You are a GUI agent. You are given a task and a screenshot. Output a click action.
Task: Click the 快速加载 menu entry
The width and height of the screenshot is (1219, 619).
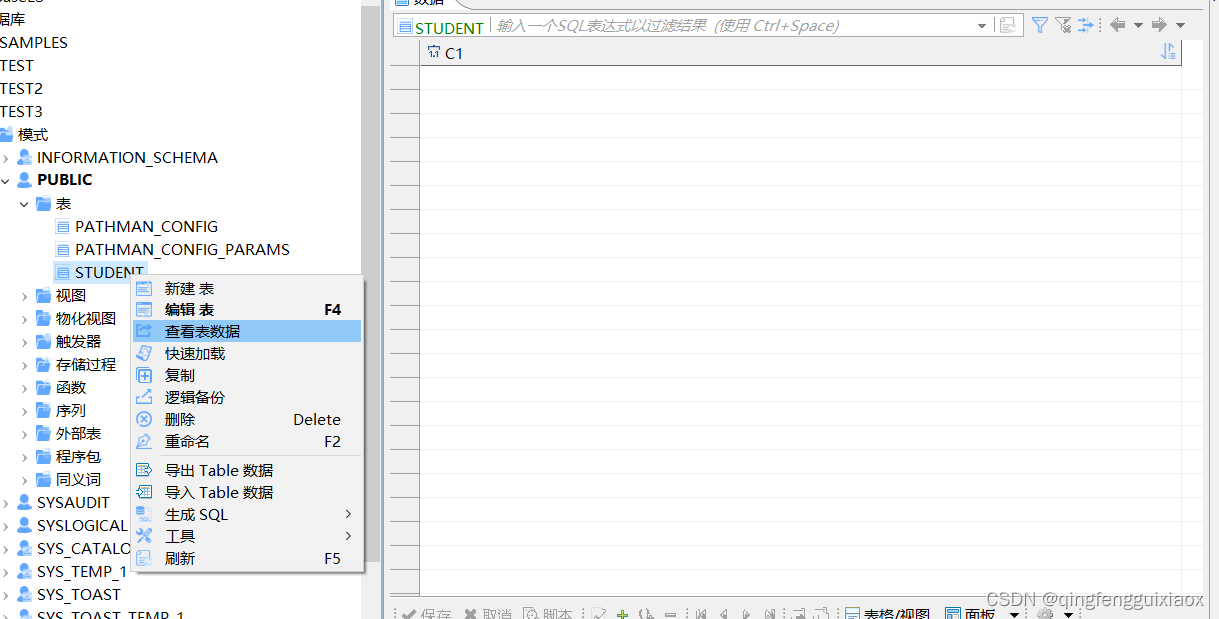247,354
